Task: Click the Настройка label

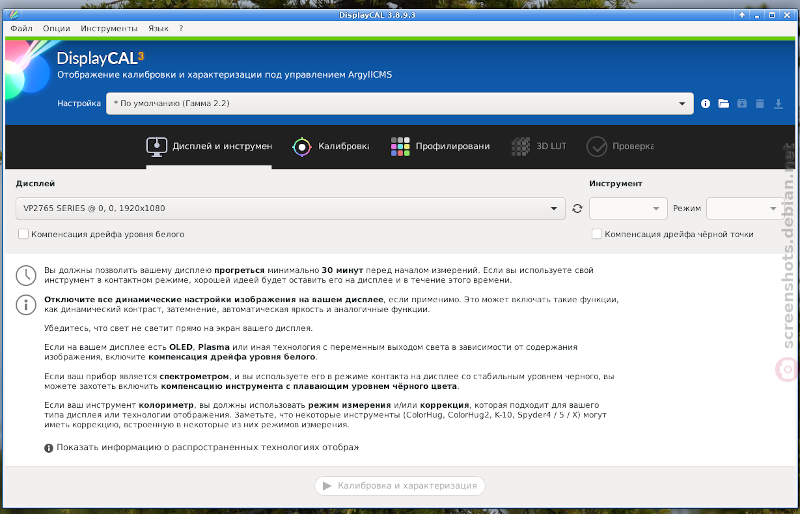Action: coord(79,103)
